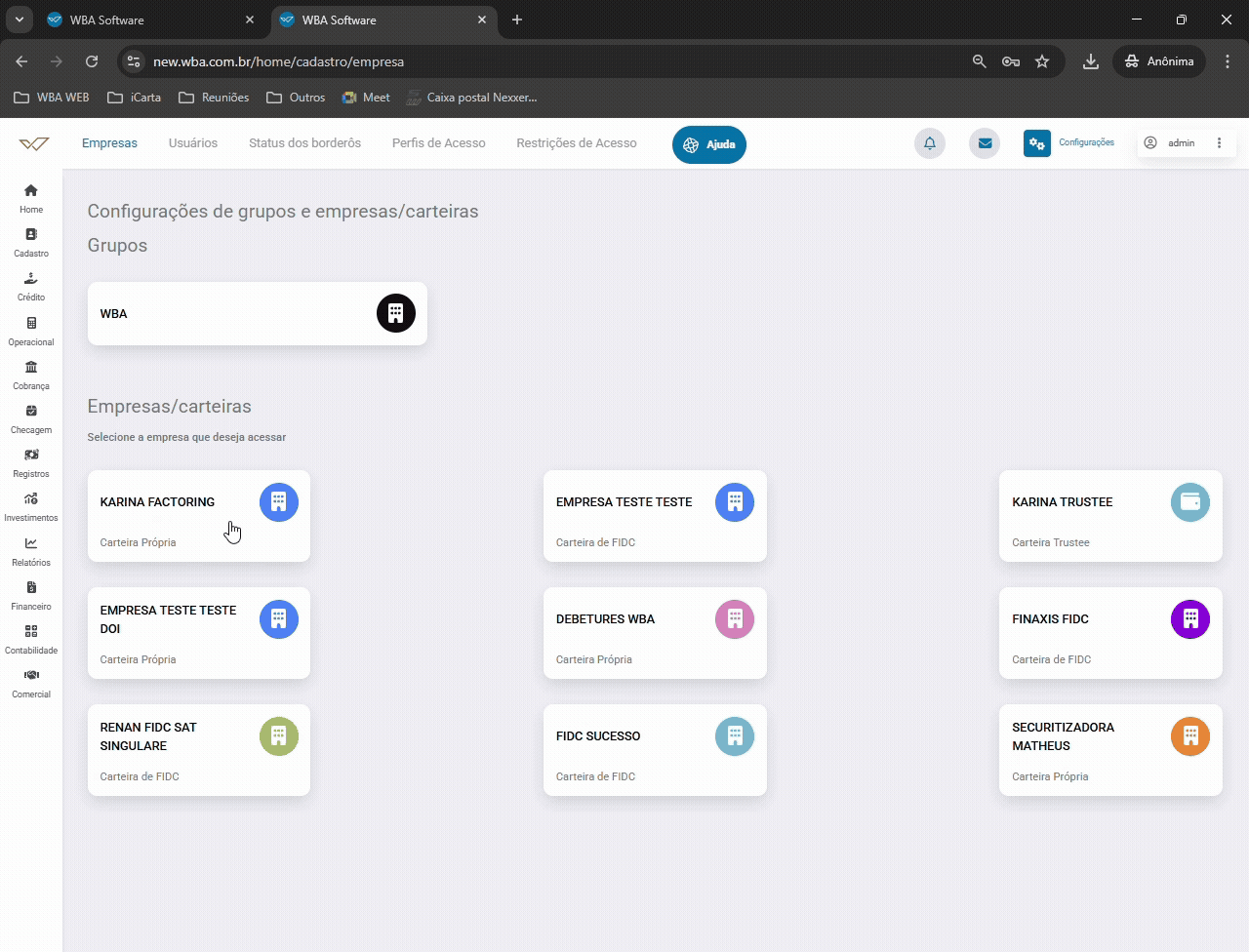Click the WBA group building icon

[x=396, y=313]
